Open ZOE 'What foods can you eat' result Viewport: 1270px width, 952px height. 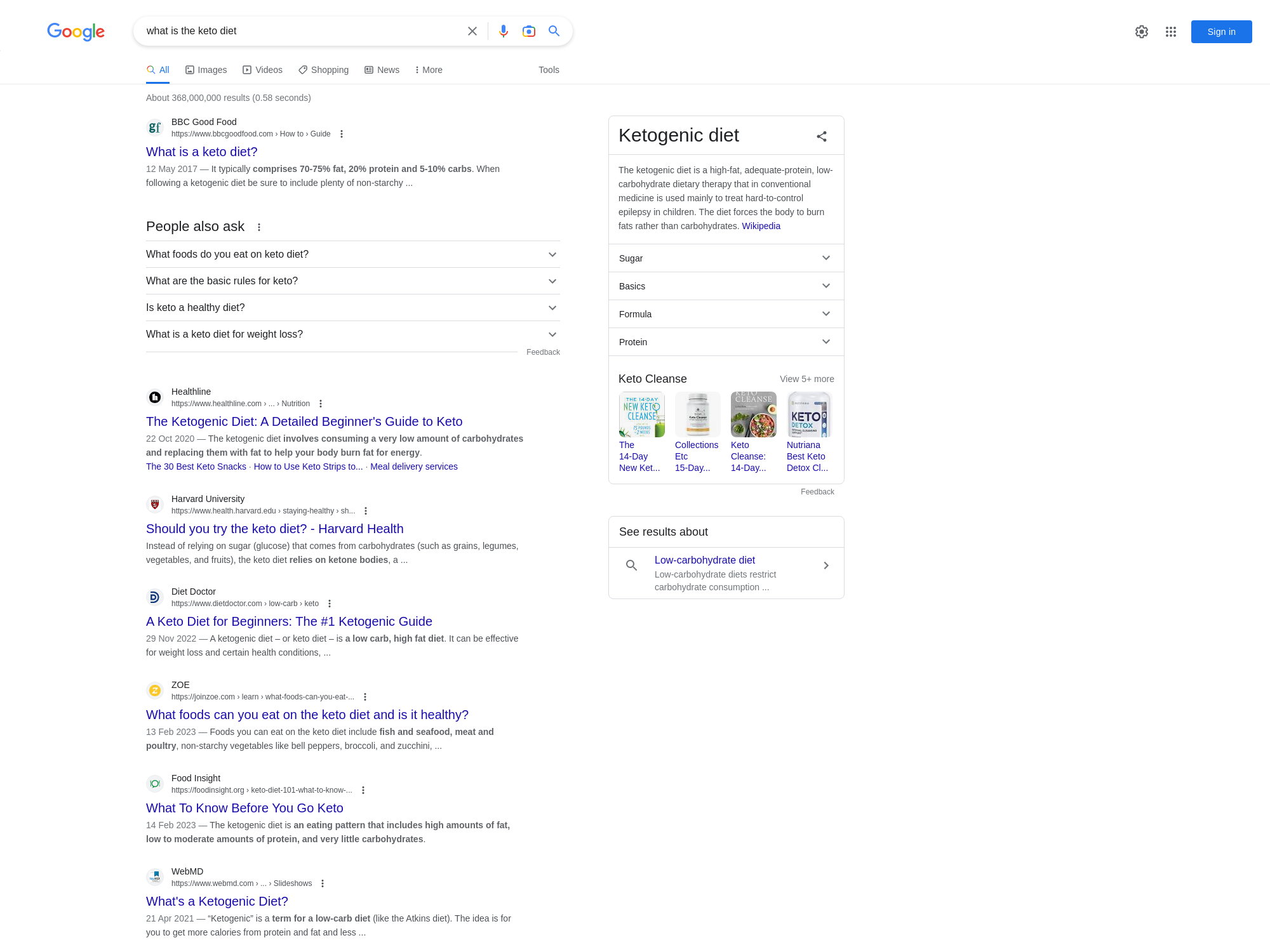(x=307, y=715)
